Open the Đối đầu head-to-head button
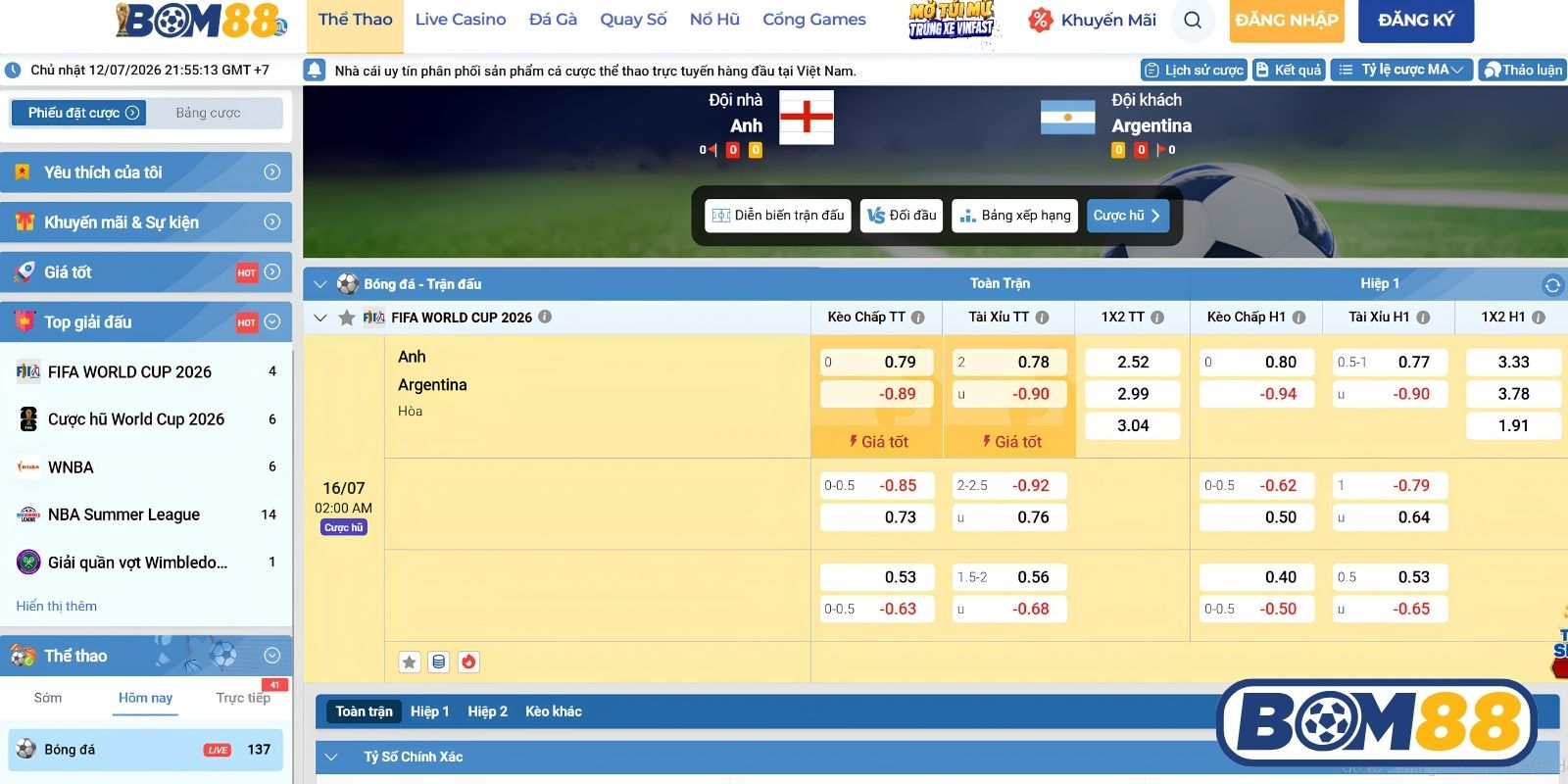1568x784 pixels. pos(902,216)
